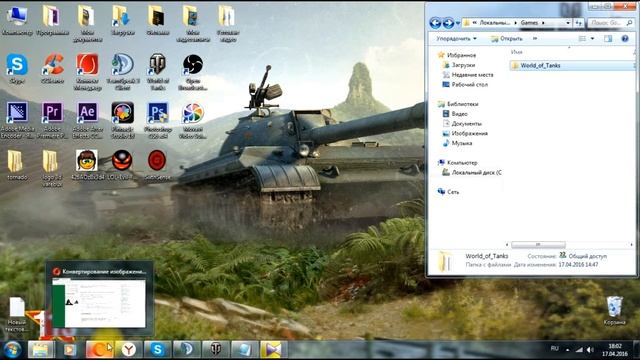Select the Adobe After Effects desktop icon
Screen dimensions: 640x360
(87, 120)
